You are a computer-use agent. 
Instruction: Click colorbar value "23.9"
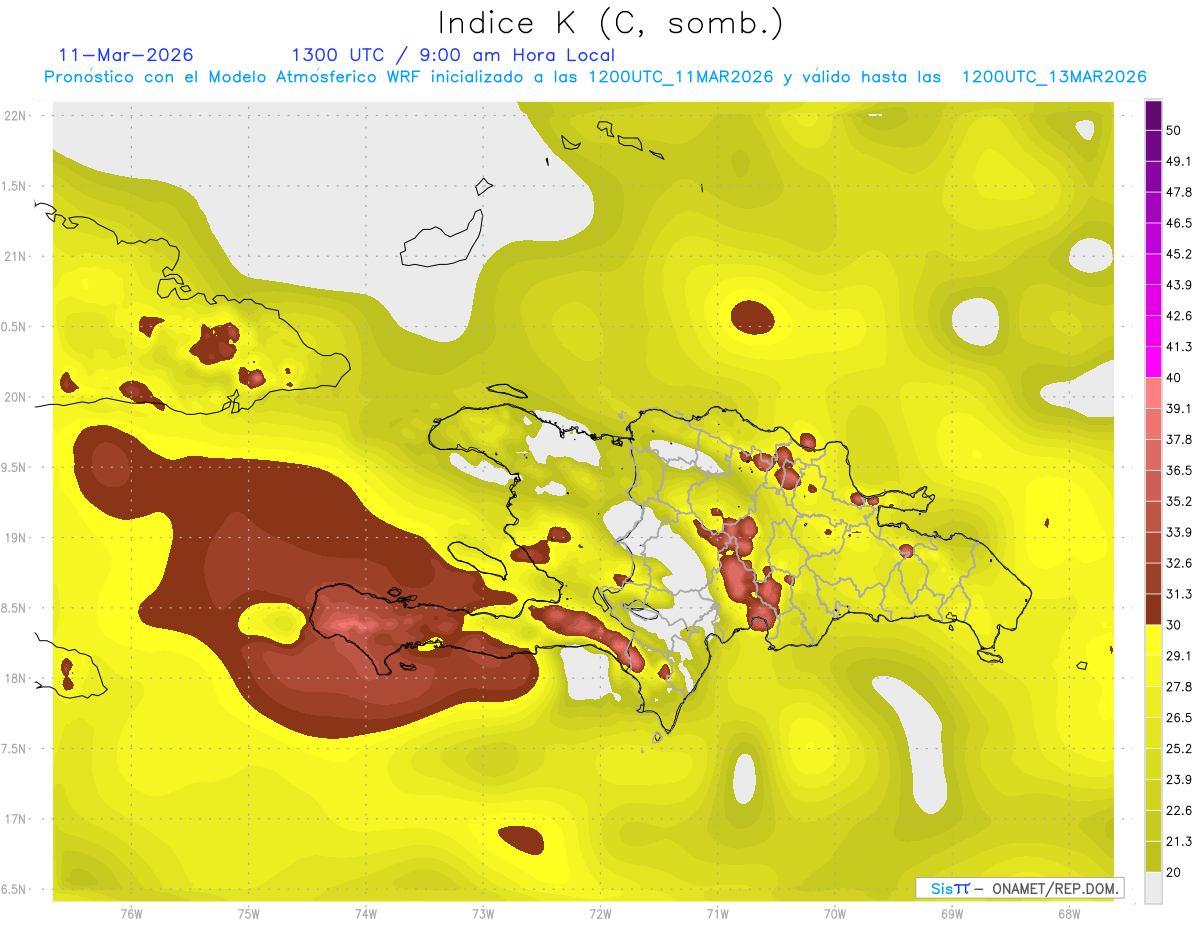click(1179, 780)
